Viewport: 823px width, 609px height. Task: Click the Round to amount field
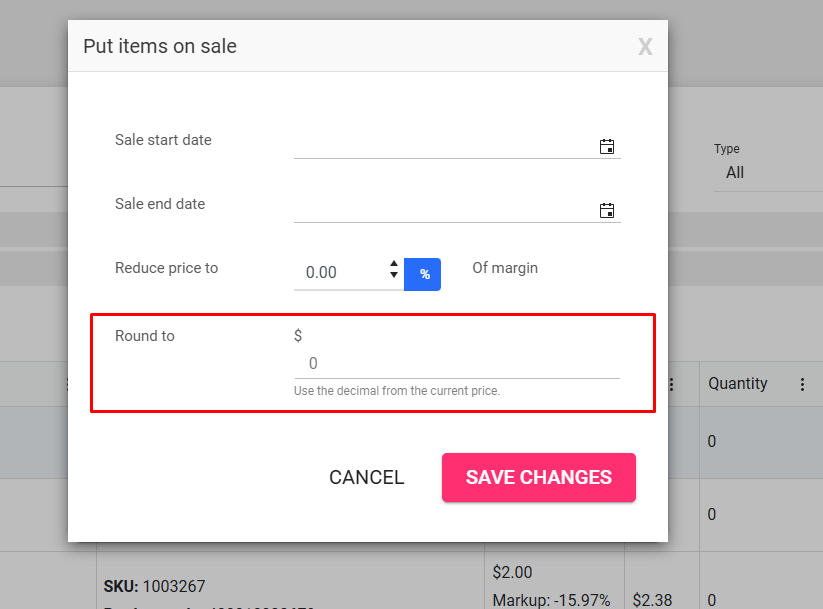pyautogui.click(x=457, y=363)
